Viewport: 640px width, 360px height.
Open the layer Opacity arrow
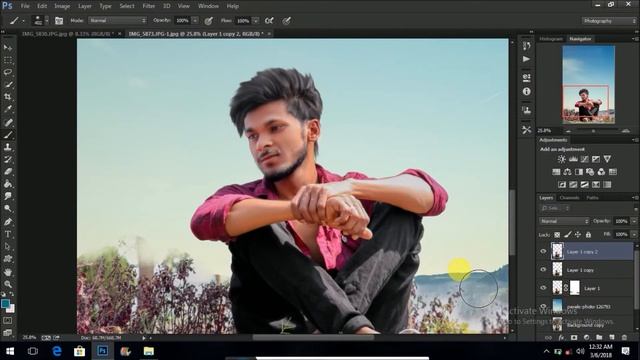[x=634, y=221]
